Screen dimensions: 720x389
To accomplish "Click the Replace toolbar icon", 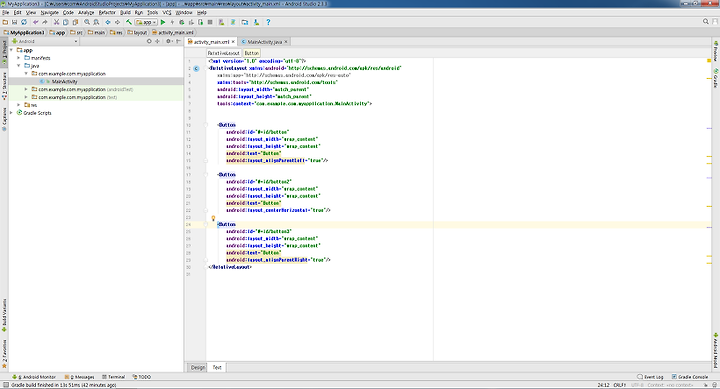I will pyautogui.click(x=96, y=22).
